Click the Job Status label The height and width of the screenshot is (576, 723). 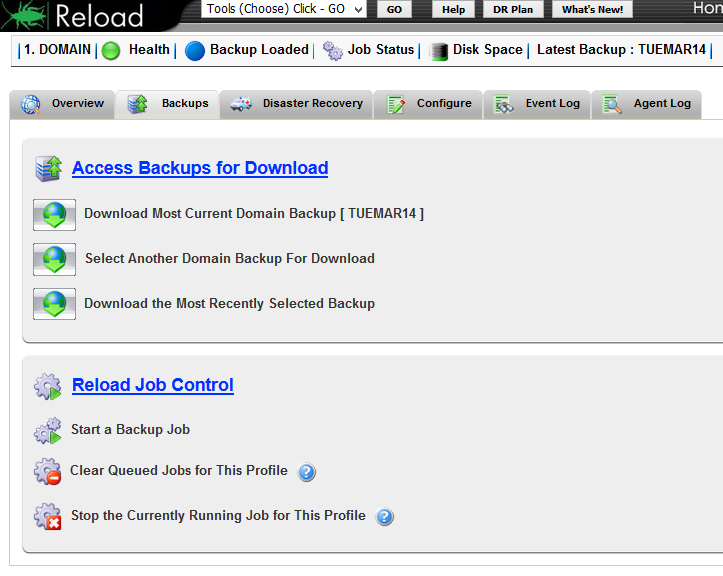coord(381,50)
